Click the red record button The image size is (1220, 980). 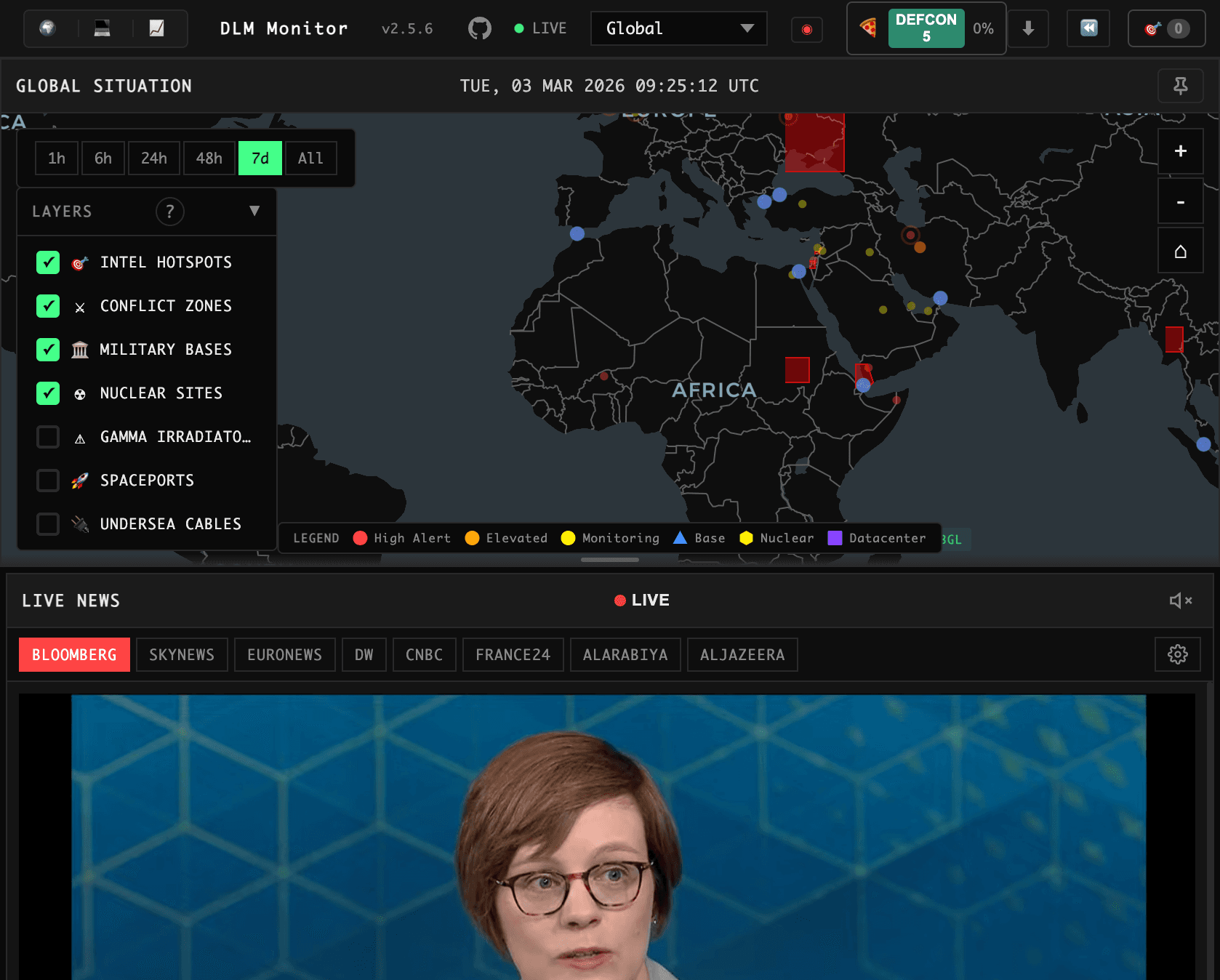tap(807, 29)
